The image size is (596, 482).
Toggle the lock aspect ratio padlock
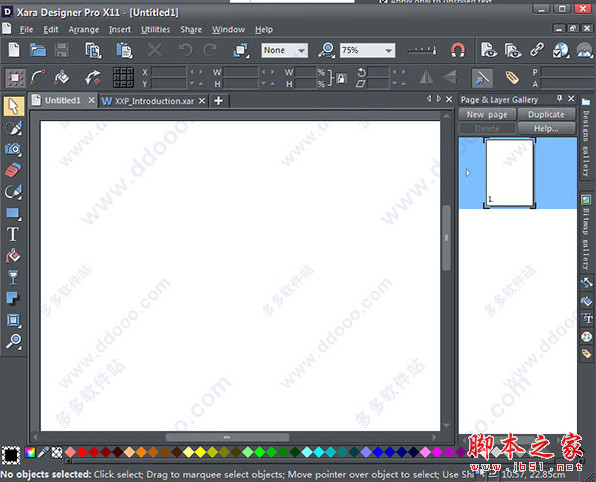[341, 79]
